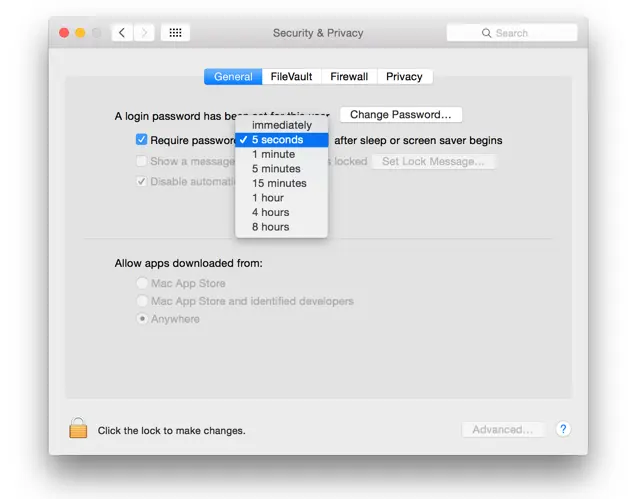Go forward with the right arrow

(144, 33)
